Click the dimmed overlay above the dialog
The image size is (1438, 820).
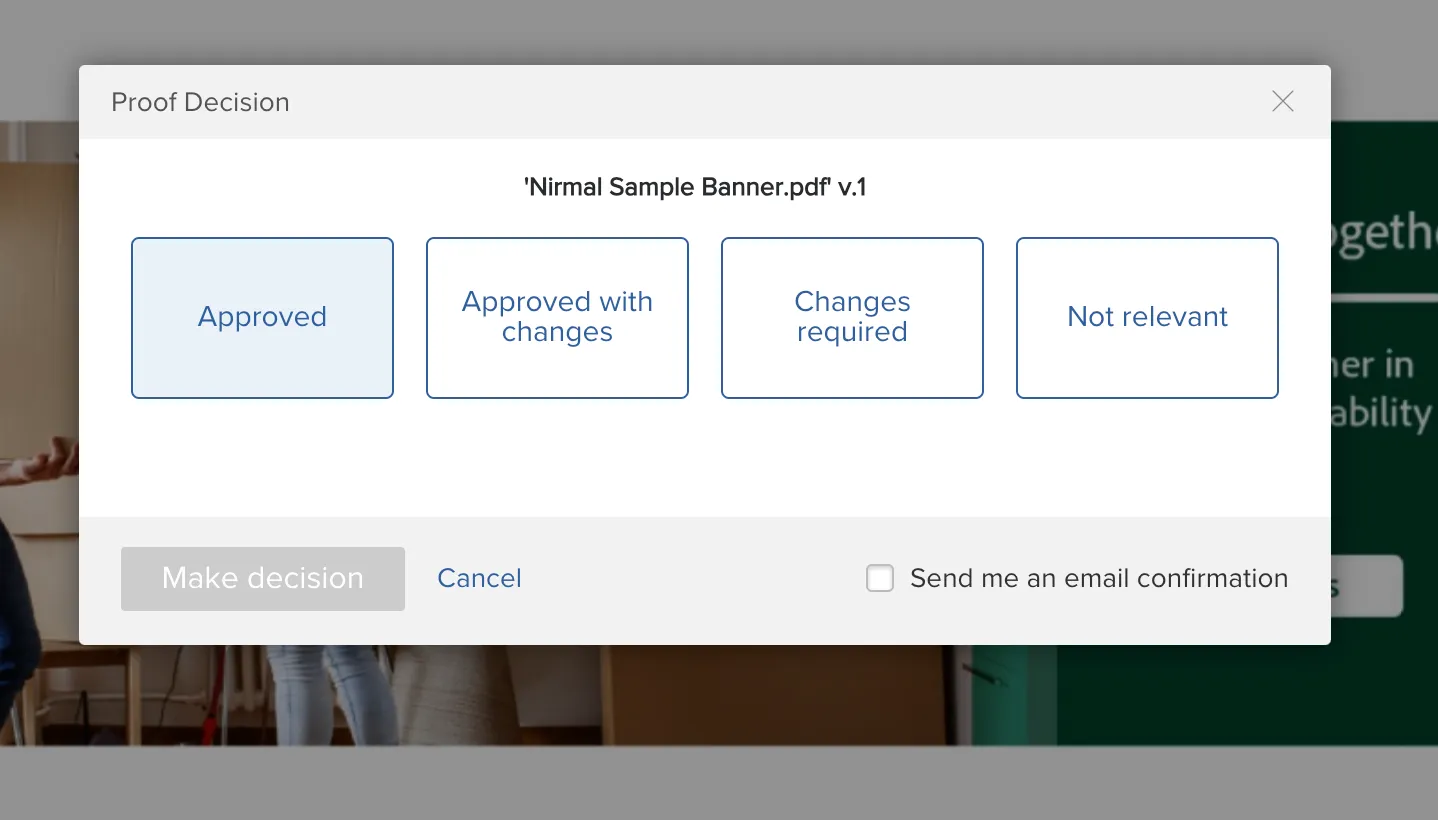click(x=719, y=32)
